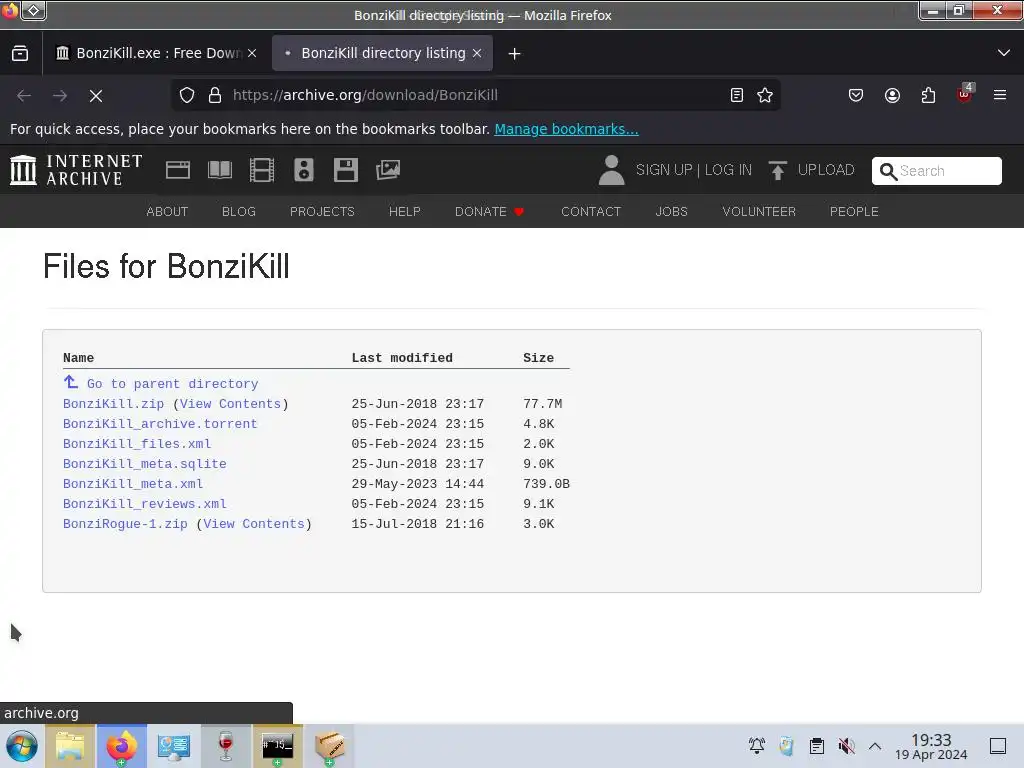Screen dimensions: 1024x768
Task: View Contents of BonziKill.zip
Action: click(231, 404)
